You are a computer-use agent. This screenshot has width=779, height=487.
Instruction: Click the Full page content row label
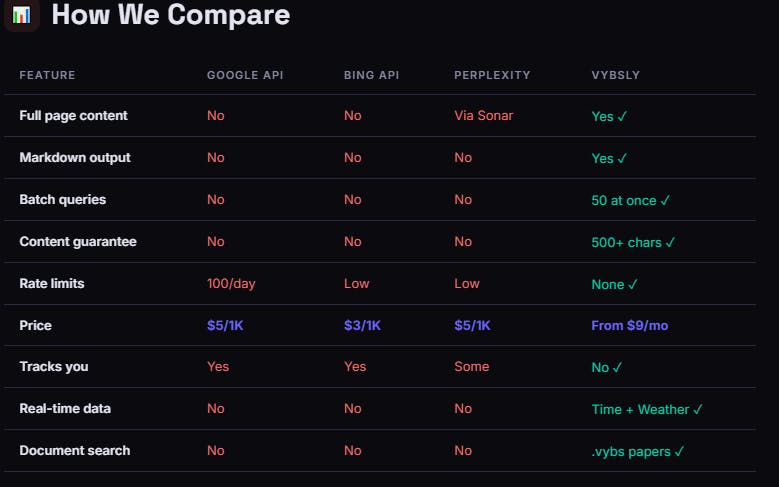[x=74, y=116]
